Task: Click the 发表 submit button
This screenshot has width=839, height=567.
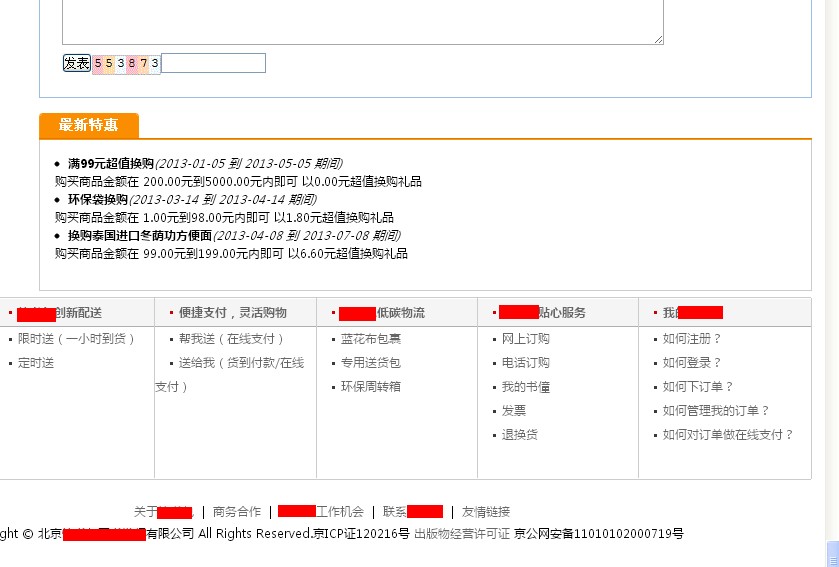Action: coord(76,63)
